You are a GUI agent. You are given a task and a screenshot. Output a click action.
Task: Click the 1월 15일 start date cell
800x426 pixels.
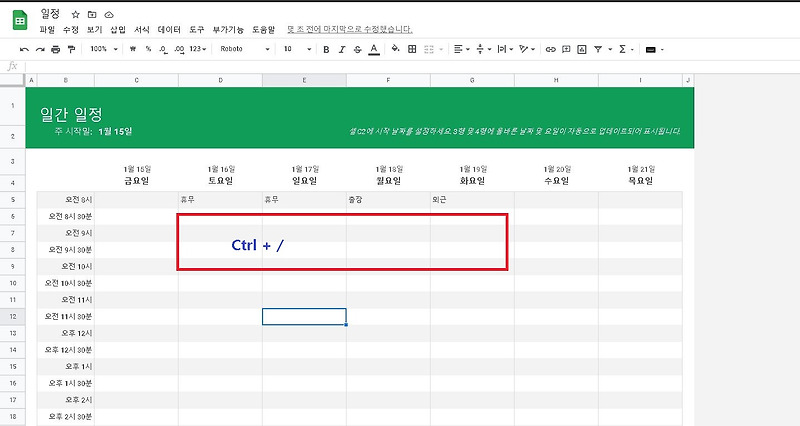pyautogui.click(x=115, y=131)
